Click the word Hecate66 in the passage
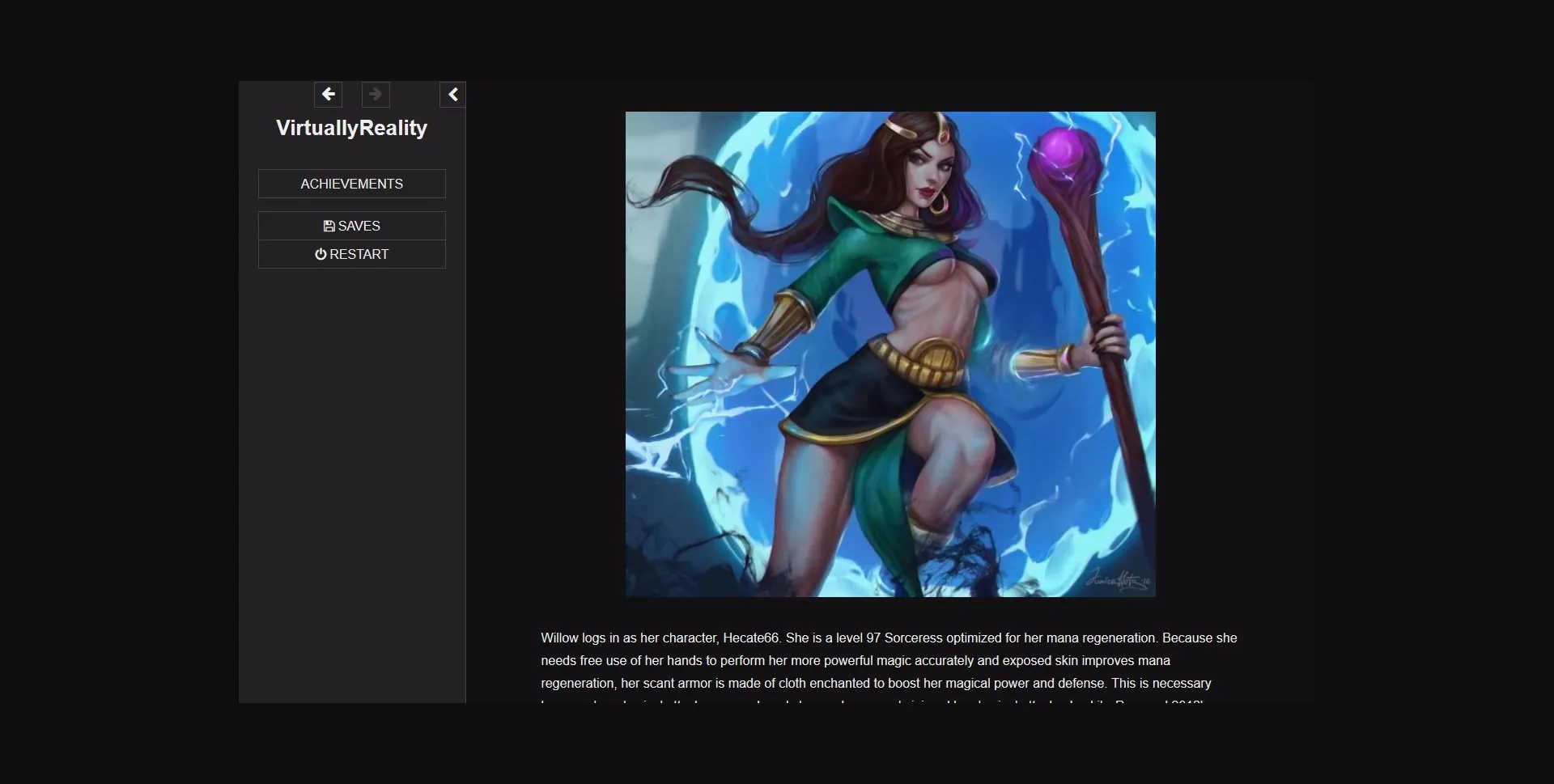 coord(751,638)
